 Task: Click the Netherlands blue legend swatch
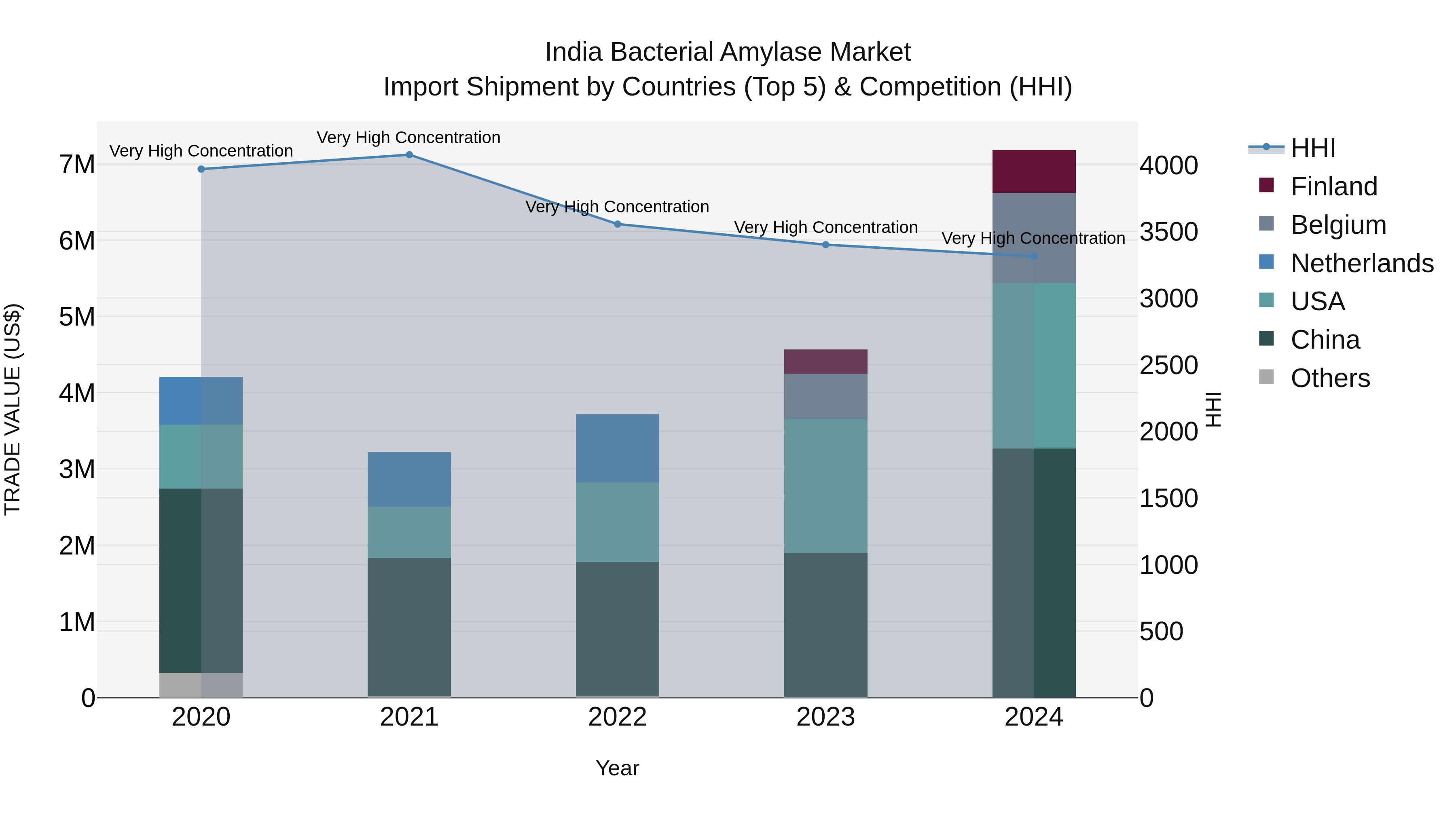click(1267, 262)
